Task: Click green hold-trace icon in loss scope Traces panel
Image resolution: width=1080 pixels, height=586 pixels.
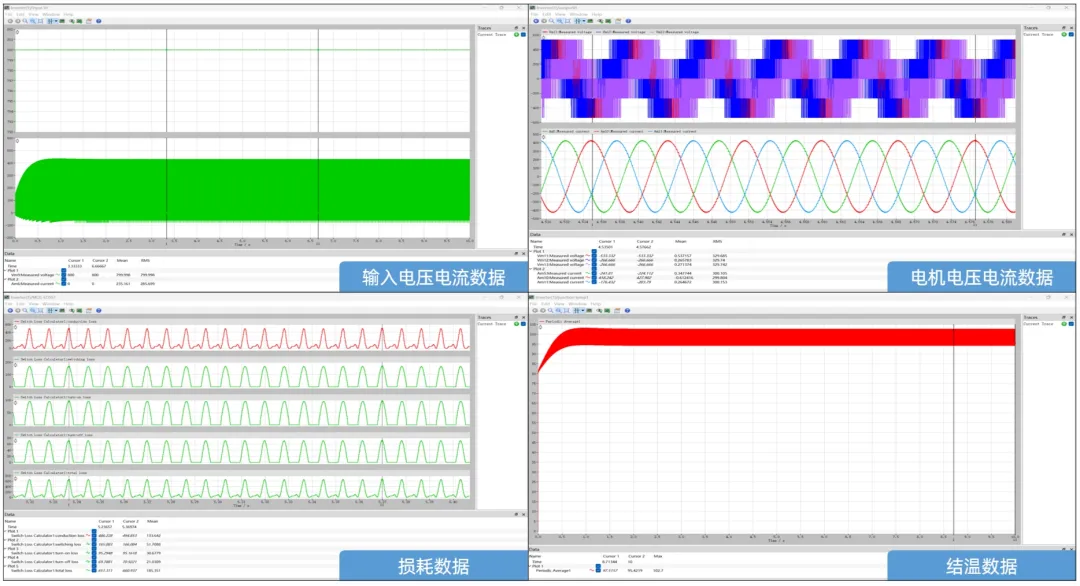Action: point(516,324)
